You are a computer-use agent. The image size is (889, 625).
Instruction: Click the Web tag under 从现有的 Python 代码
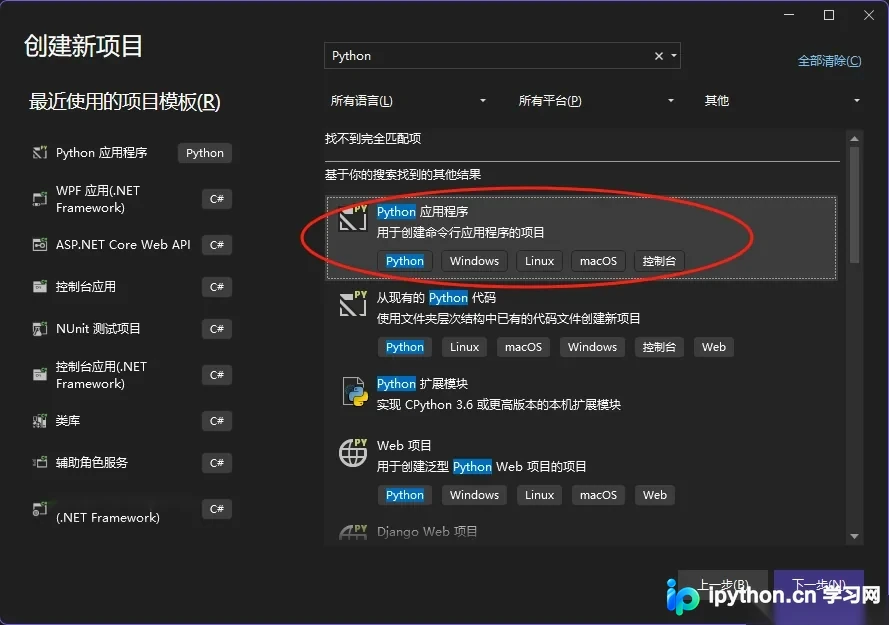pyautogui.click(x=714, y=347)
